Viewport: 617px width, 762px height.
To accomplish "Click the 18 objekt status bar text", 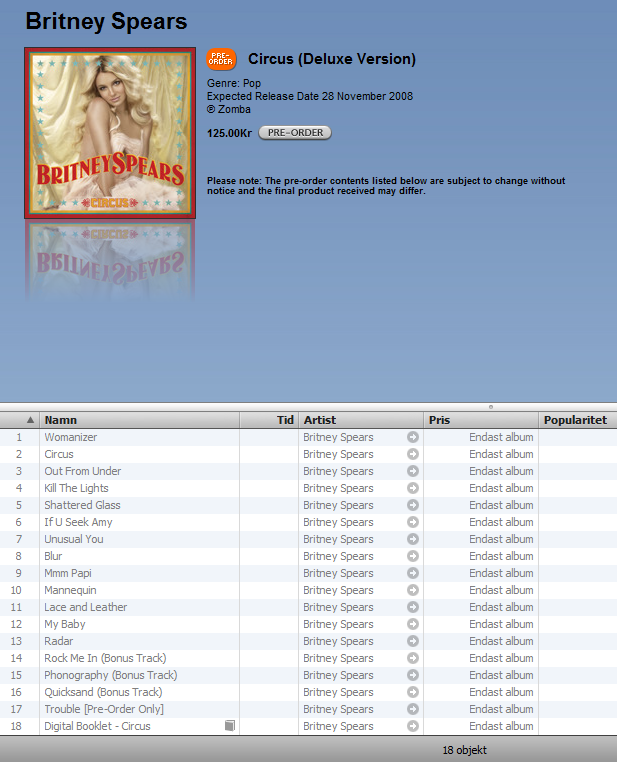I will 464,750.
